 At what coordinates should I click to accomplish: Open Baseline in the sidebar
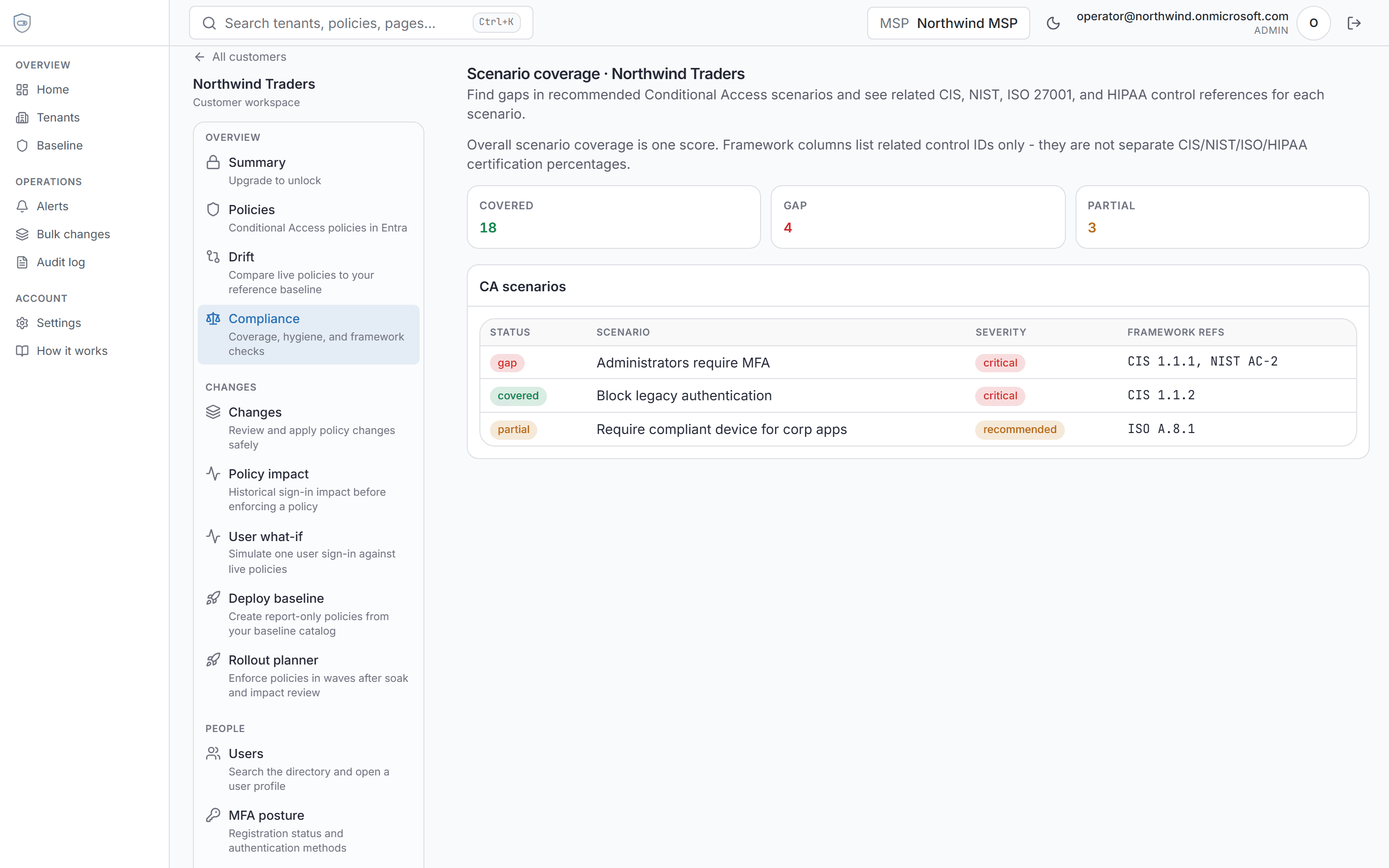click(x=84, y=146)
